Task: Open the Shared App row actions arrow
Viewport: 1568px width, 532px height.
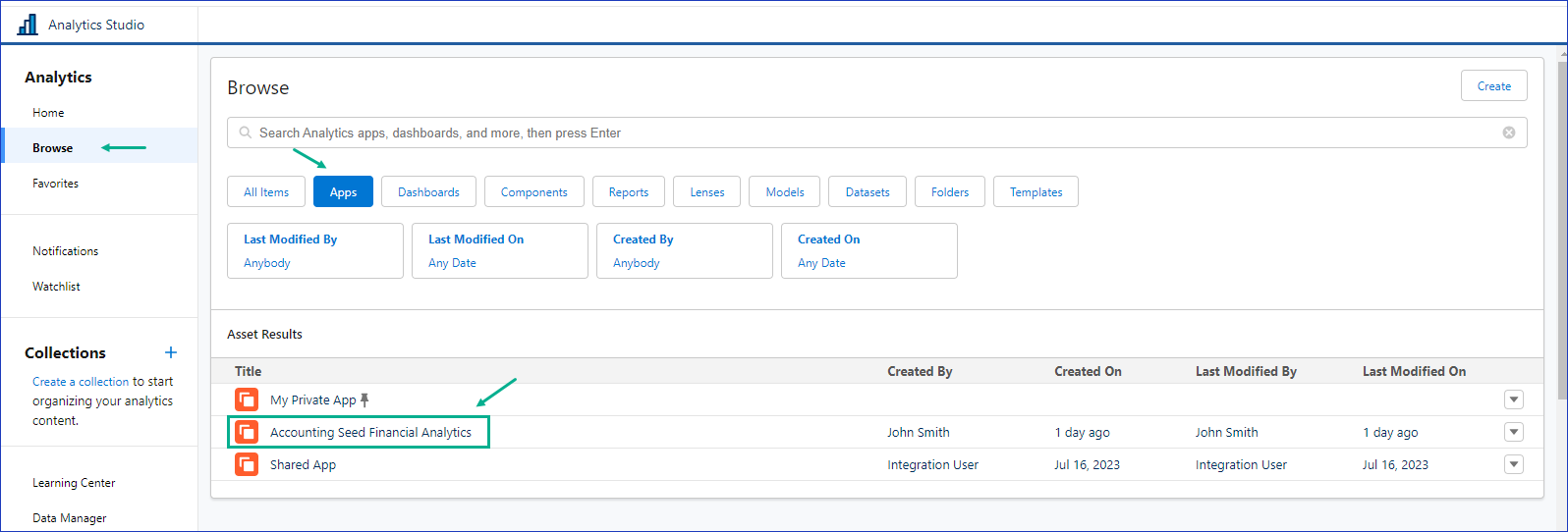Action: pos(1513,464)
